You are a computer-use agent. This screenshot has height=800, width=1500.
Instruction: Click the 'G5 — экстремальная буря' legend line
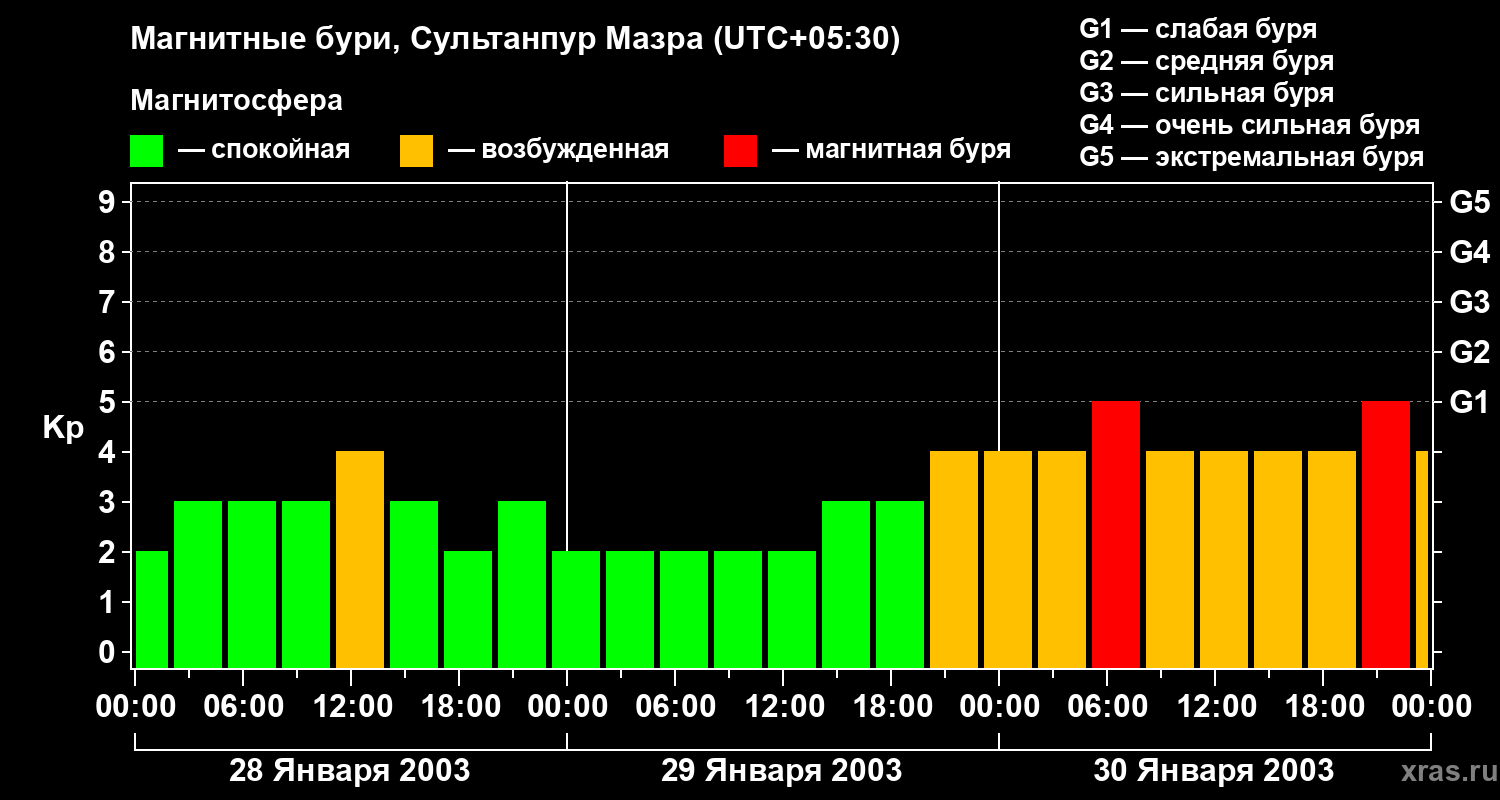click(x=1252, y=157)
